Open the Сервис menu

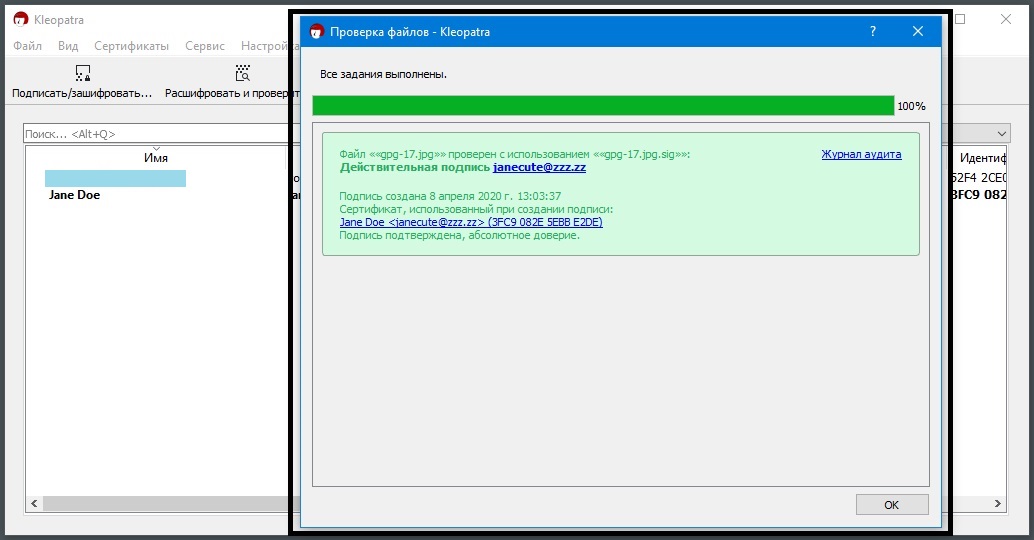coord(204,45)
